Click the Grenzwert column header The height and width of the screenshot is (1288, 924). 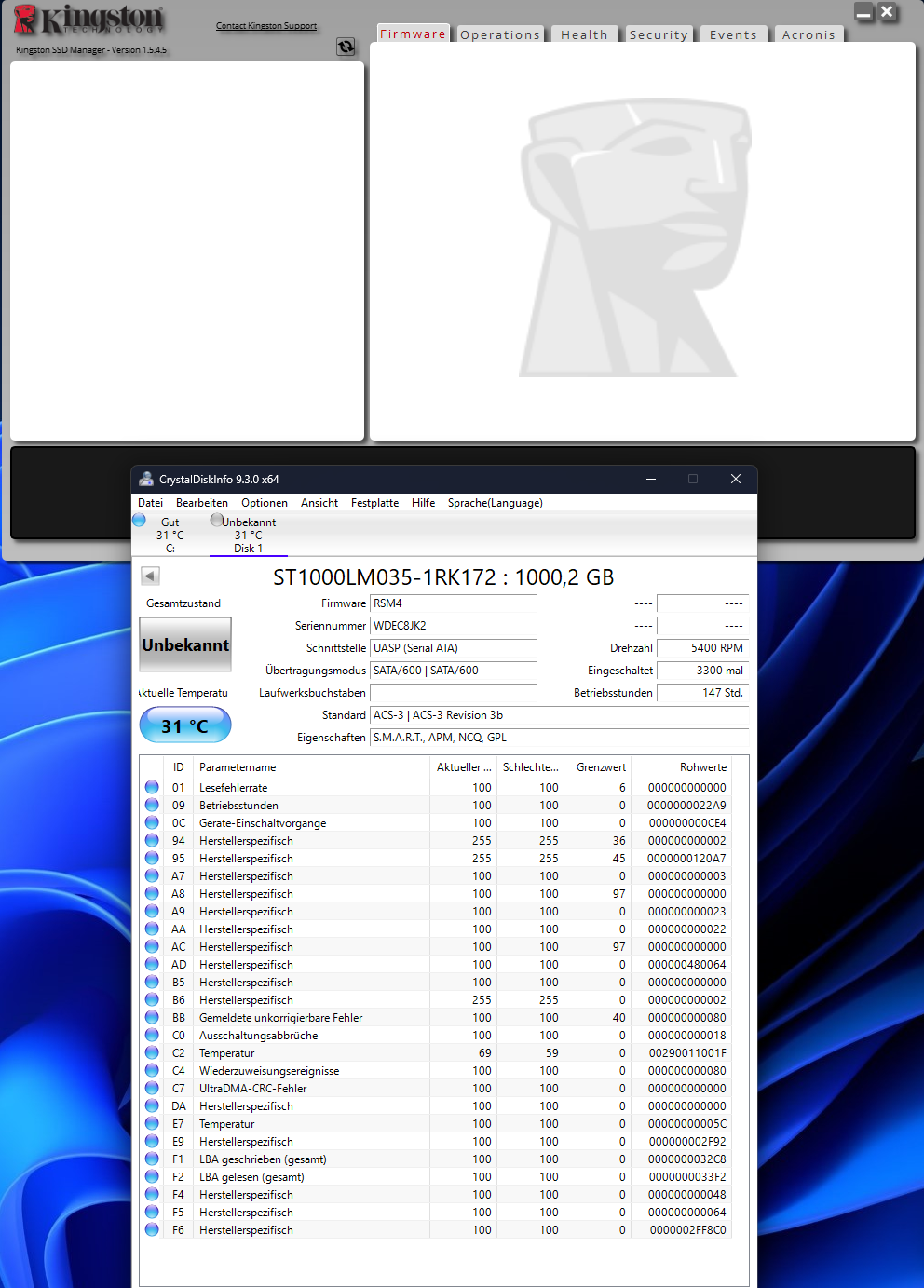pyautogui.click(x=598, y=767)
